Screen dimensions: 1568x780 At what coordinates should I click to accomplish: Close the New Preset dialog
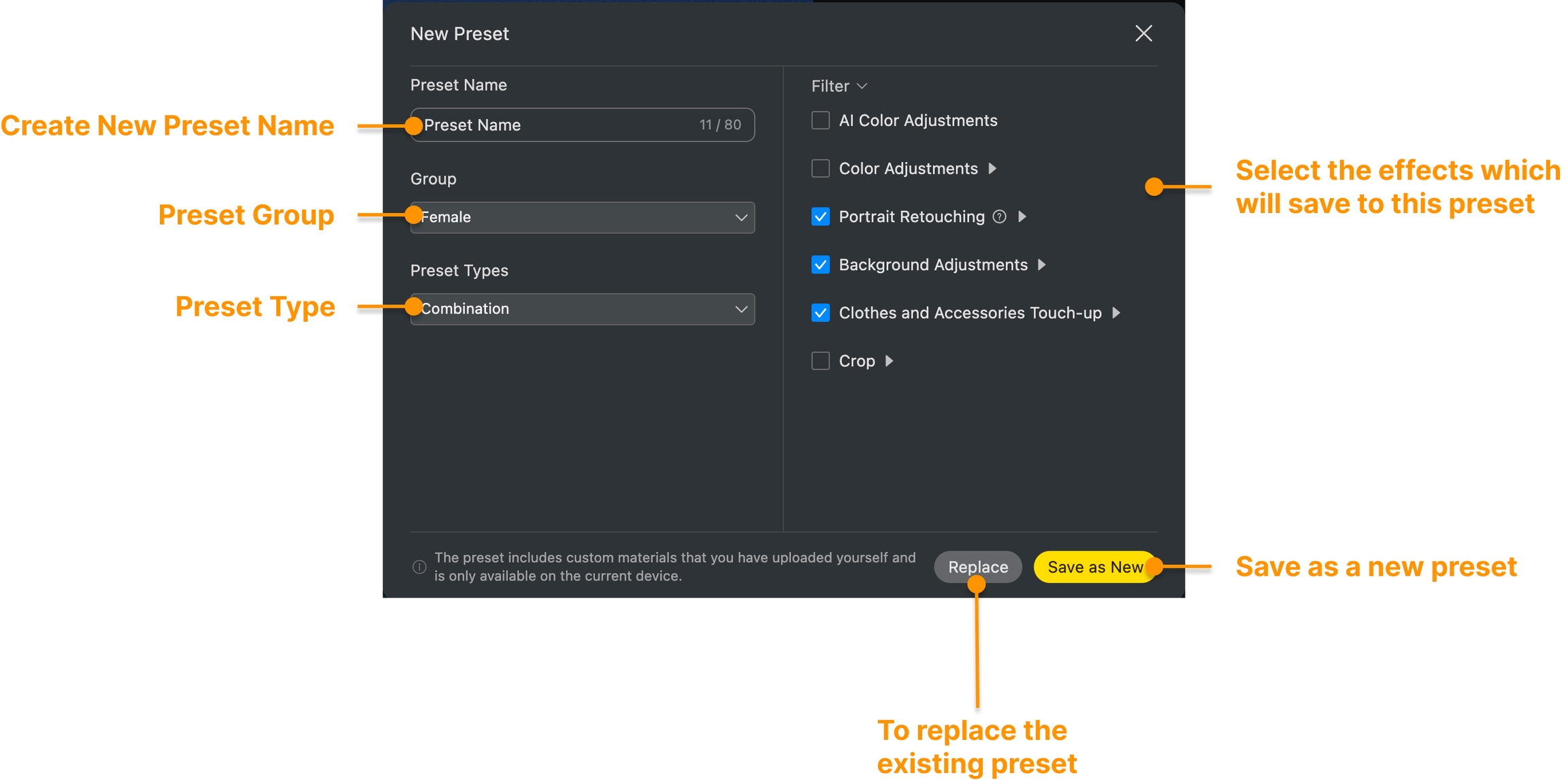(1143, 33)
